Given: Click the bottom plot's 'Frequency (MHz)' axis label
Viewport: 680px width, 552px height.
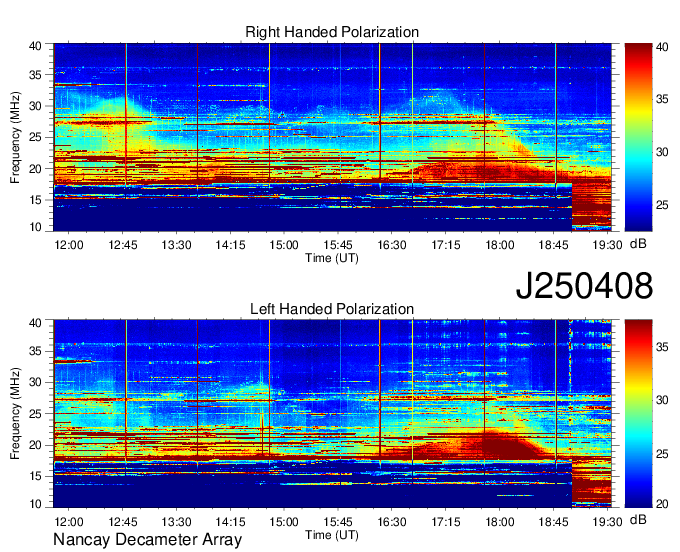Looking at the screenshot, I should coord(15,414).
